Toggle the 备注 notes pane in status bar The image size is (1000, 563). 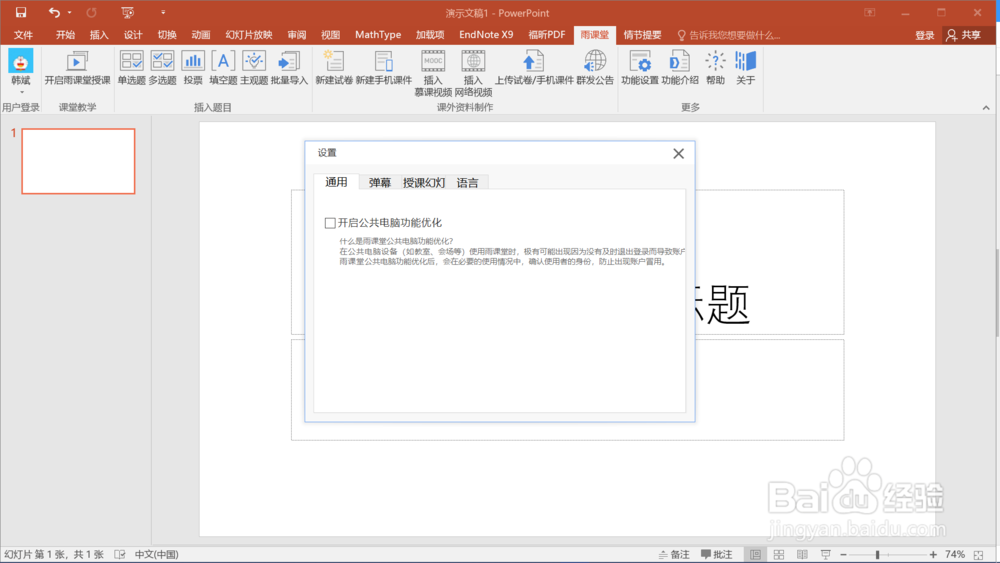tap(674, 555)
